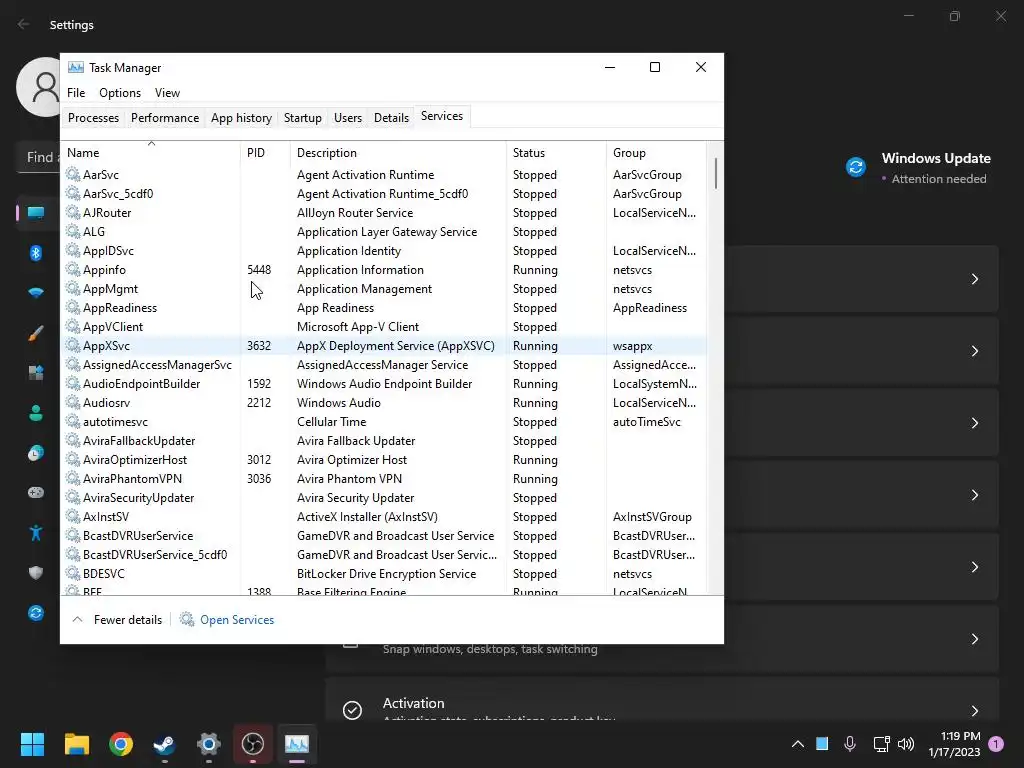Open the volume control in system tray
This screenshot has width=1024, height=768.
[906, 744]
